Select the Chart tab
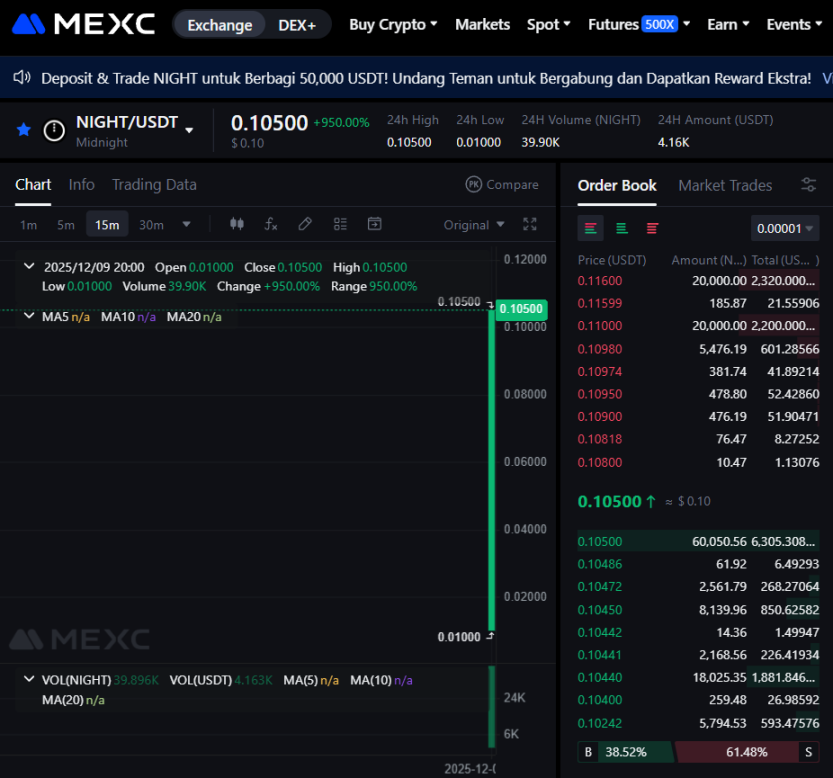Image resolution: width=833 pixels, height=778 pixels. pyautogui.click(x=33, y=184)
